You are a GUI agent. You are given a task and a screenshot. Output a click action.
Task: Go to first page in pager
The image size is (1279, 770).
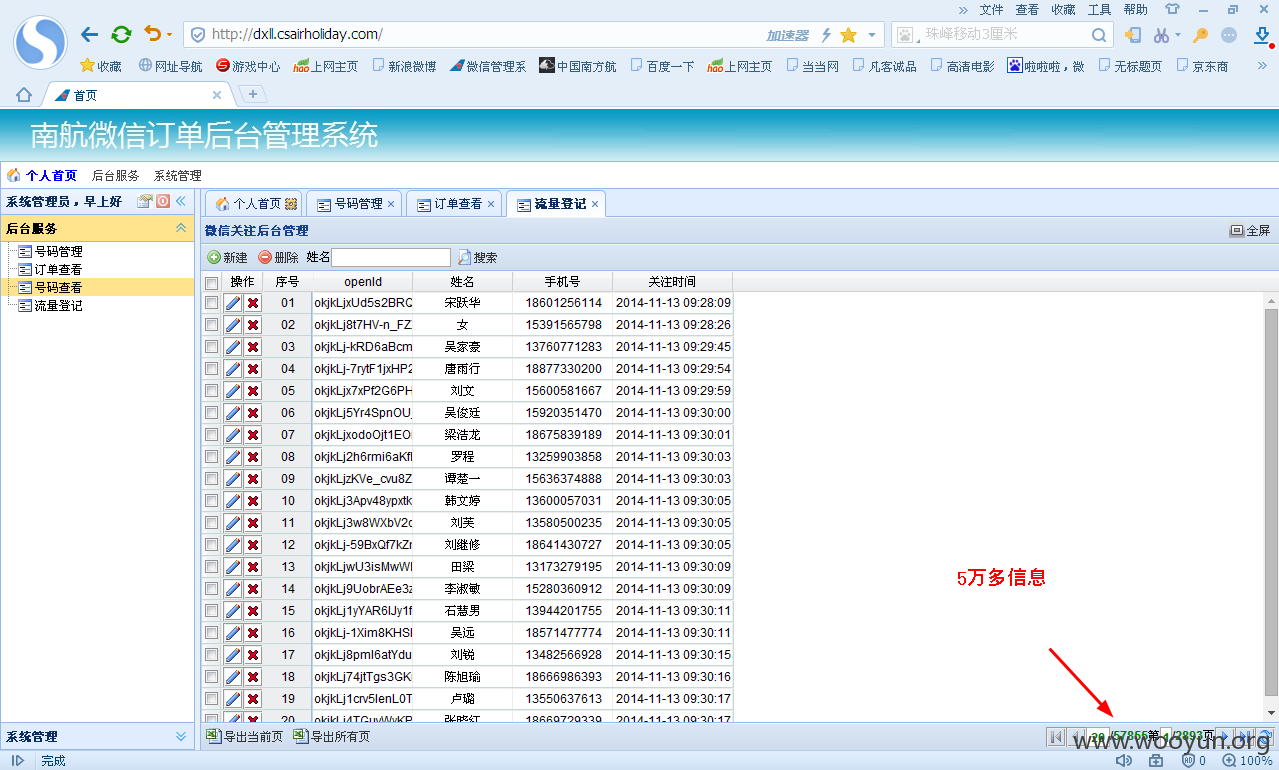(x=1055, y=737)
